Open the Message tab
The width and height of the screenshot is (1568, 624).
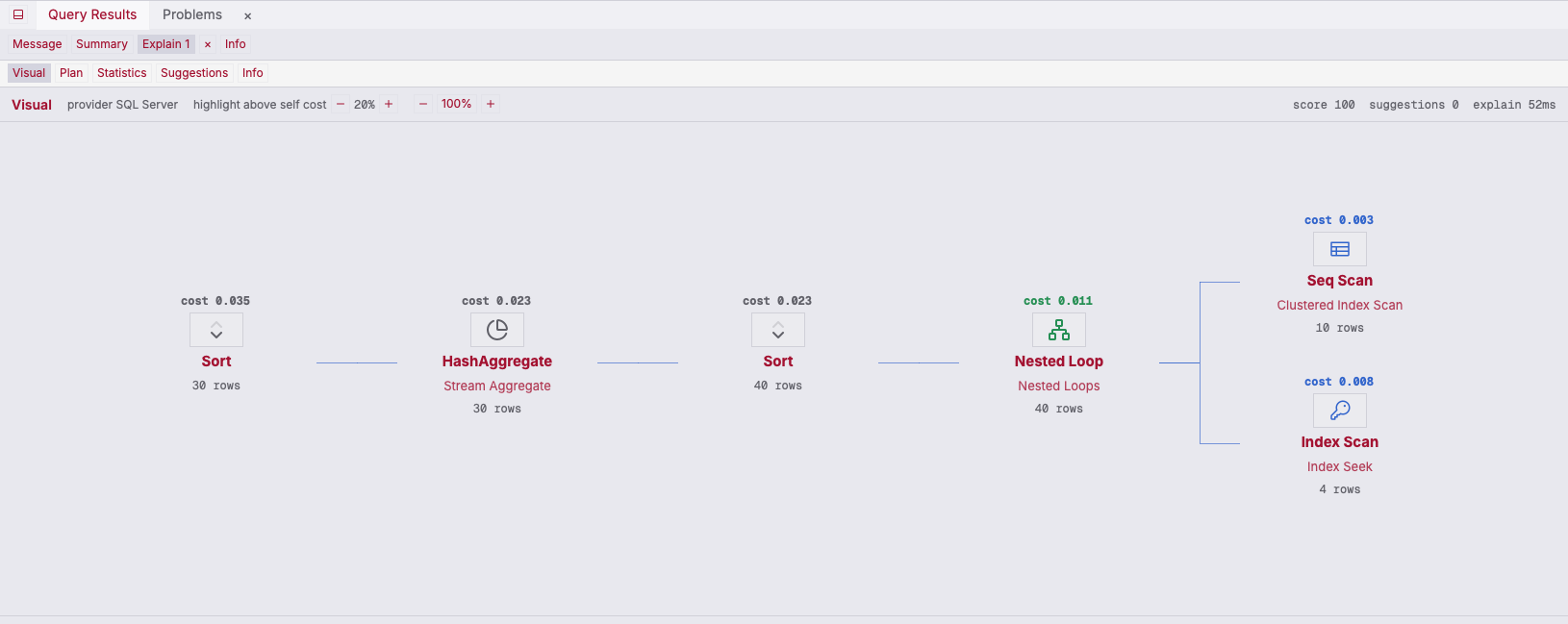pyautogui.click(x=38, y=44)
